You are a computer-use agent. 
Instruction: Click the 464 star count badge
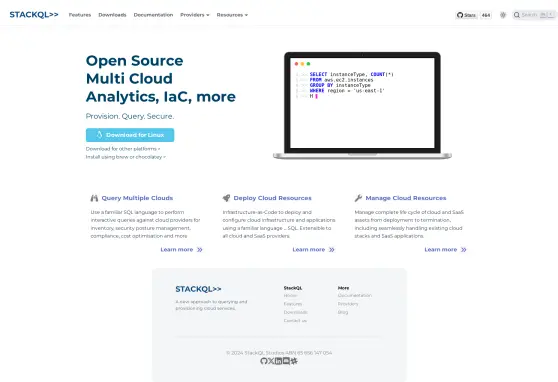pyautogui.click(x=486, y=15)
